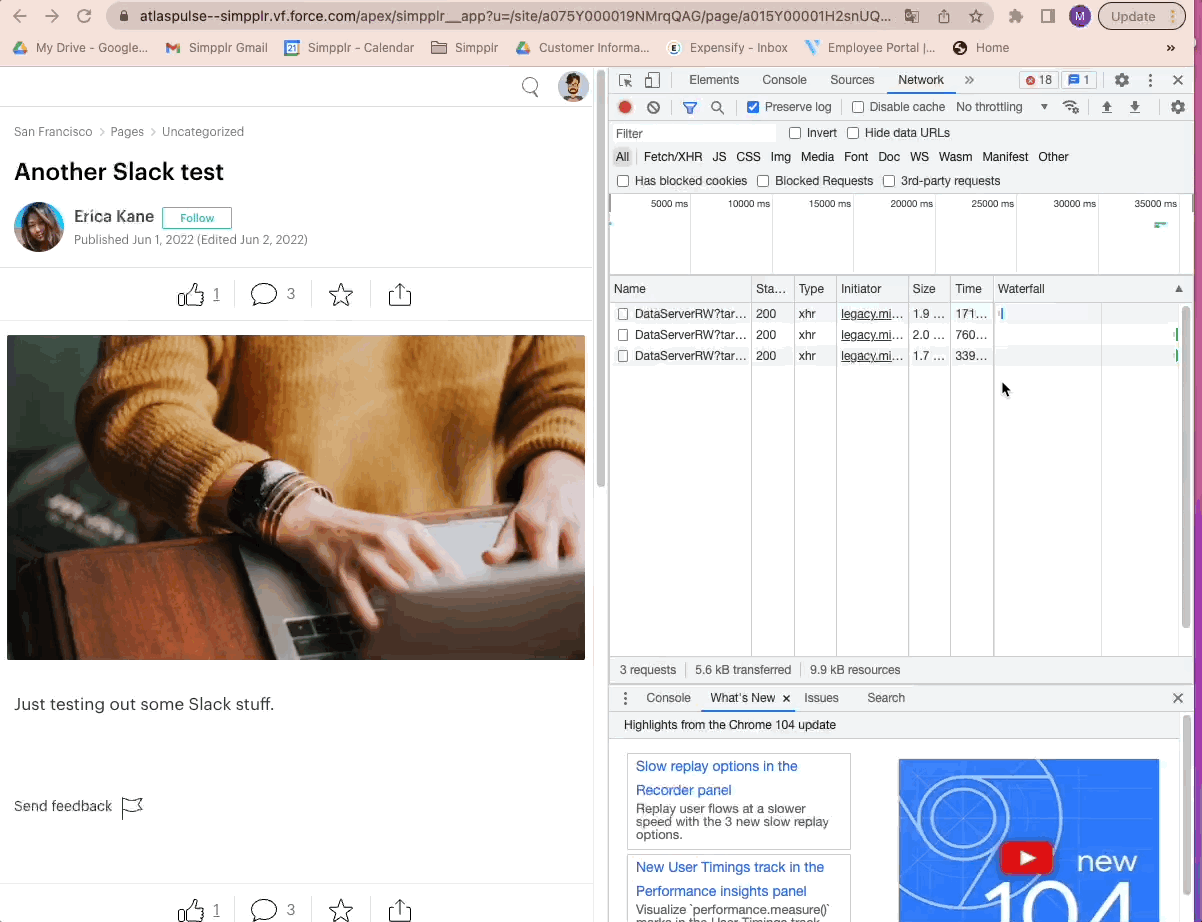1202x922 pixels.
Task: Open the network request search icon
Action: (x=718, y=107)
